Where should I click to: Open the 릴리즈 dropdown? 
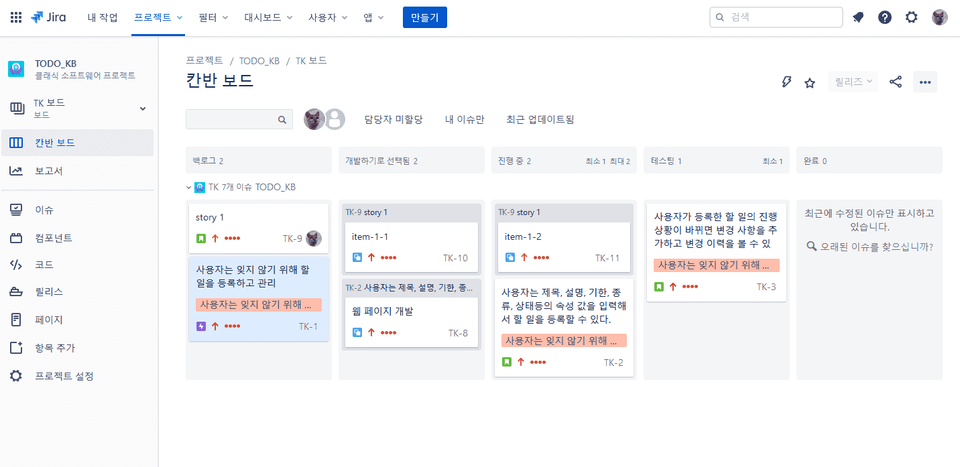(853, 82)
